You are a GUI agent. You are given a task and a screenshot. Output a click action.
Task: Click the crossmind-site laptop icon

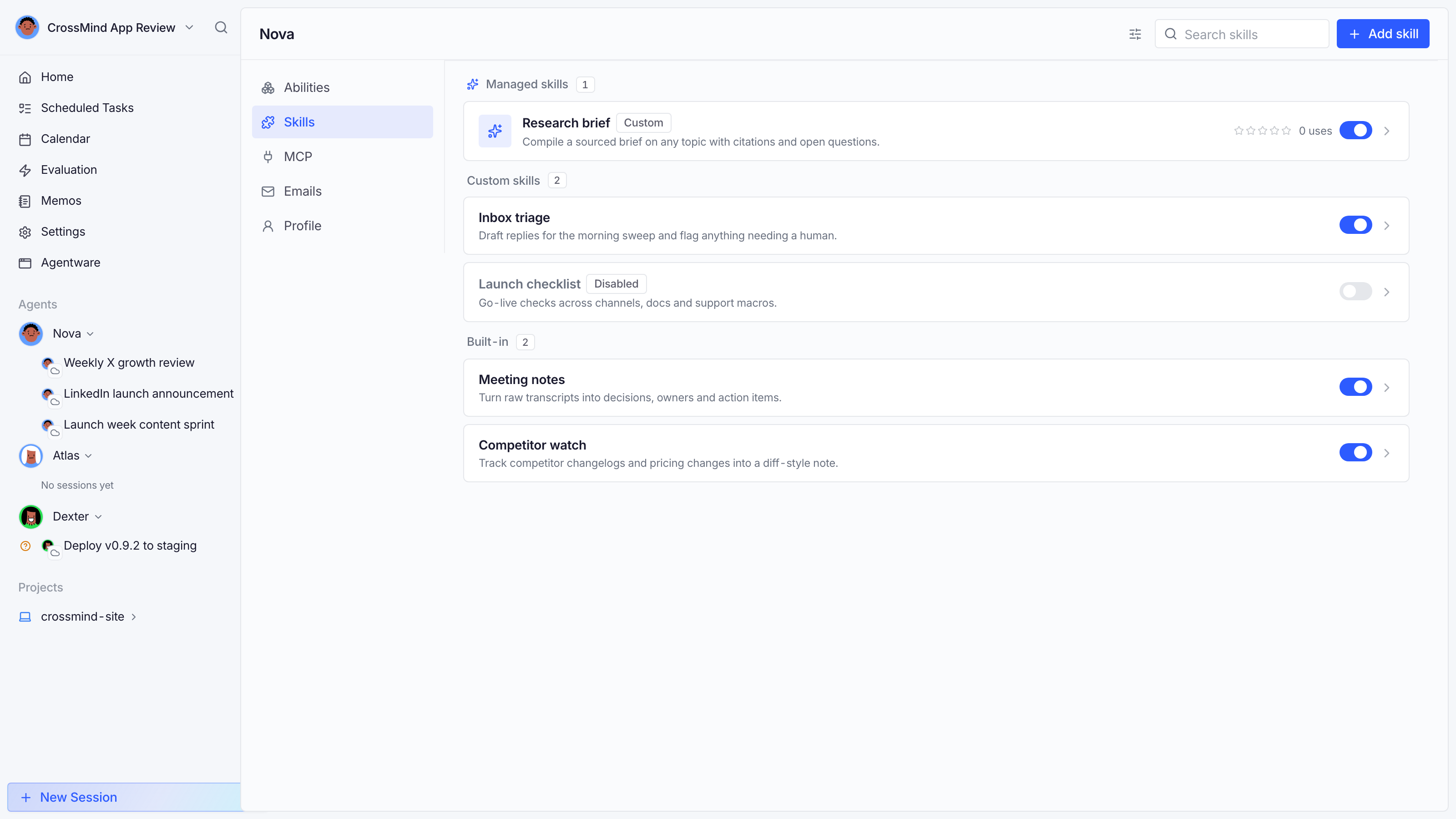[25, 617]
